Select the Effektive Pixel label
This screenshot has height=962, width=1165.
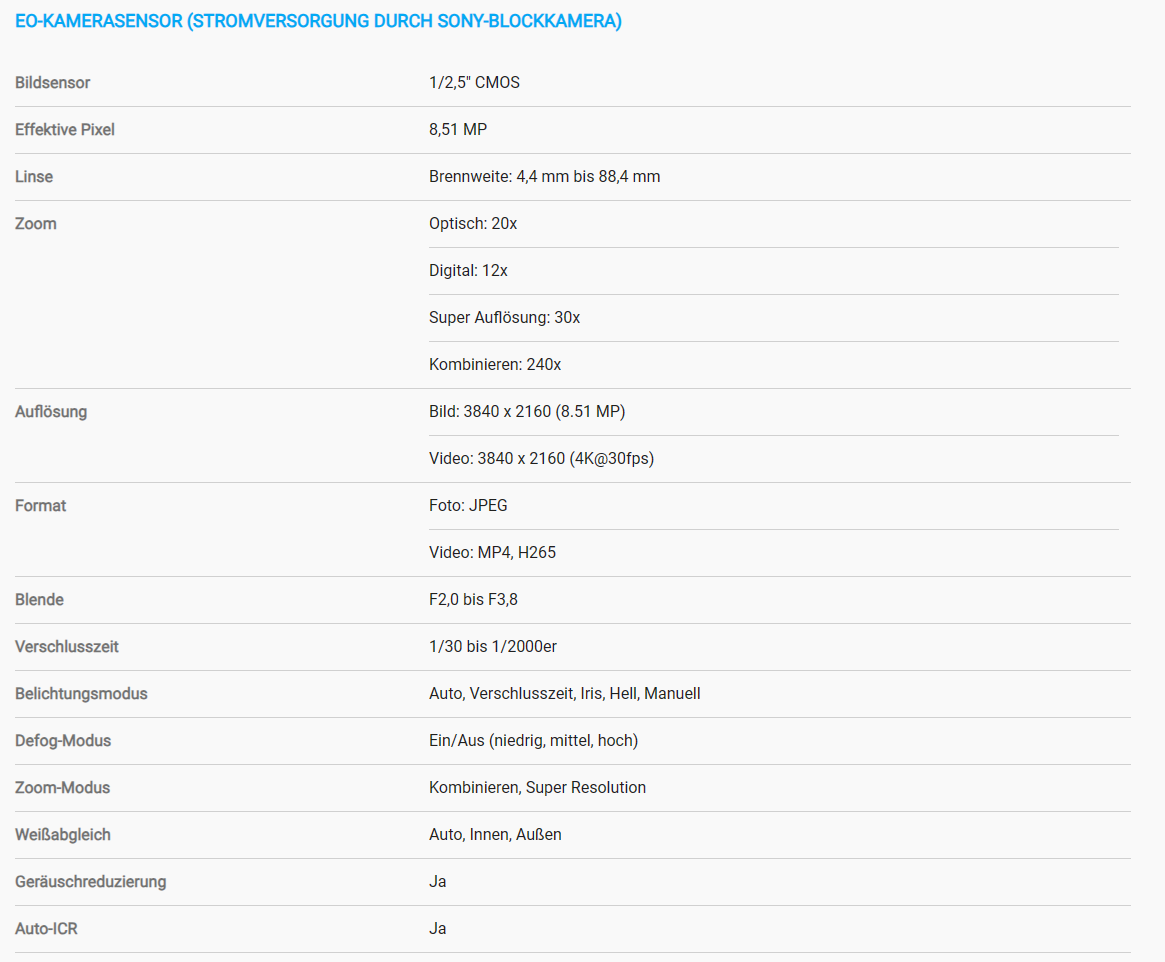tap(65, 129)
